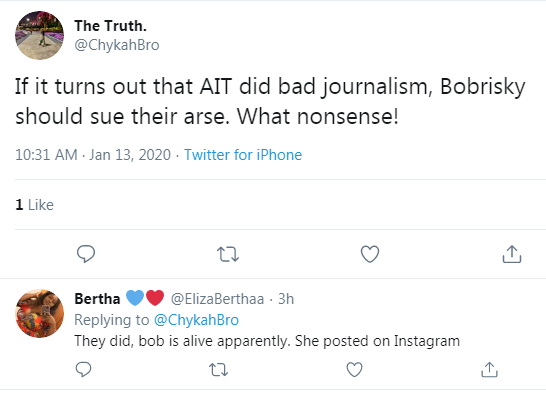Image resolution: width=546 pixels, height=396 pixels.
Task: Share Bertha's reply tweet
Action: click(x=489, y=370)
